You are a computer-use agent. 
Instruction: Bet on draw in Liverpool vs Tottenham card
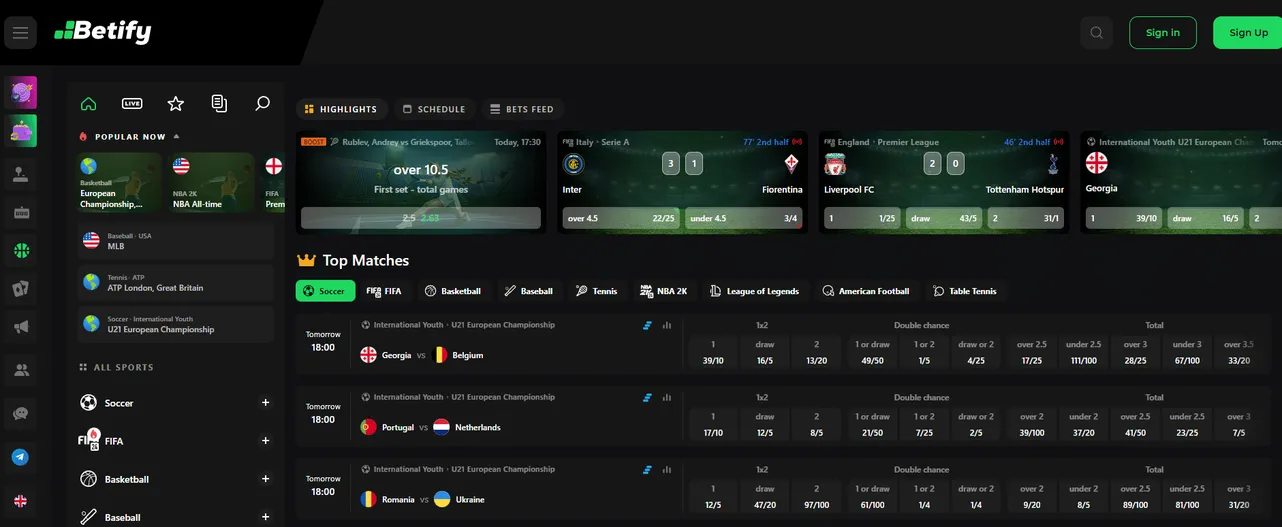[x=943, y=218]
